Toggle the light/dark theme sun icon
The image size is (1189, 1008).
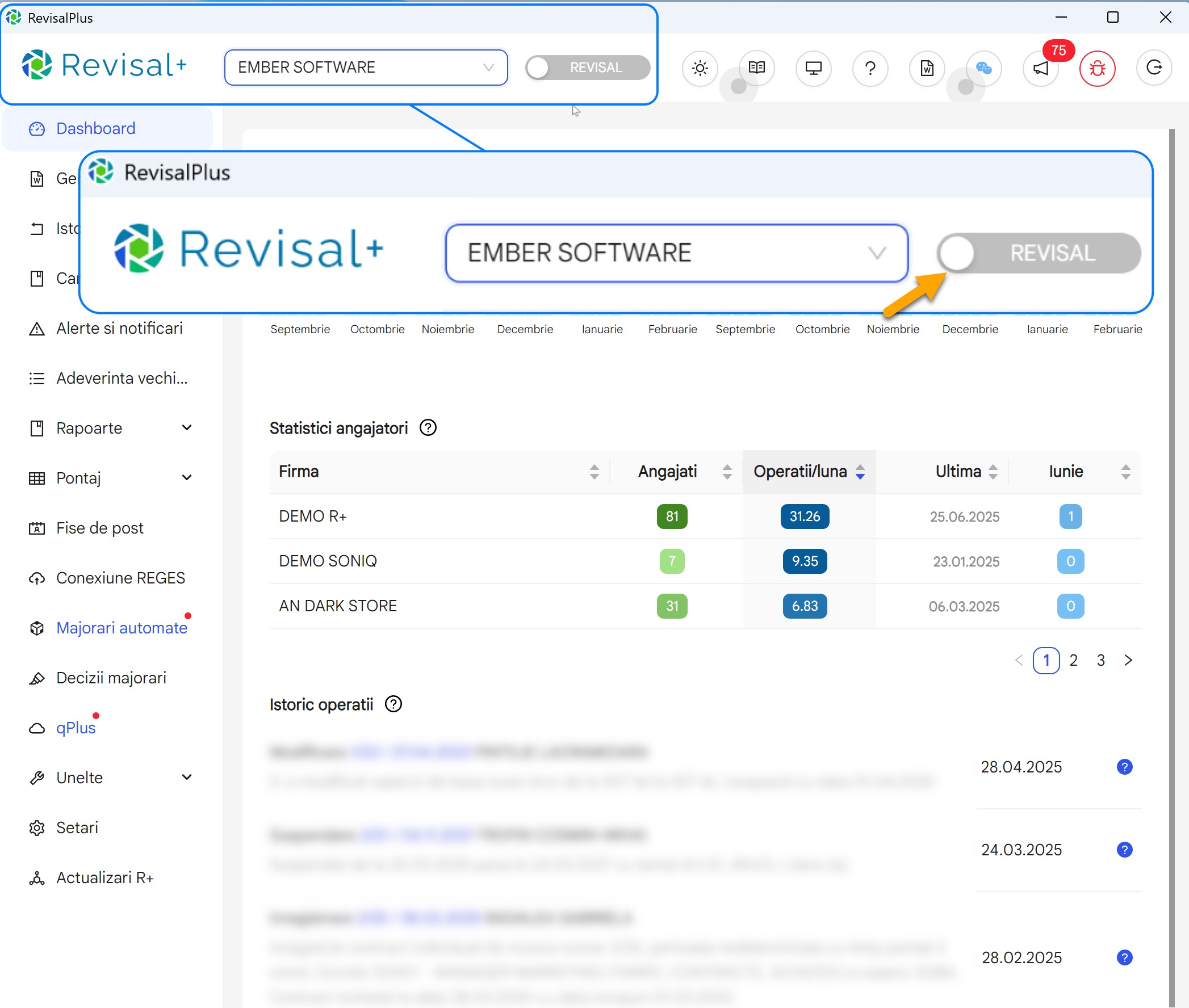click(x=700, y=68)
